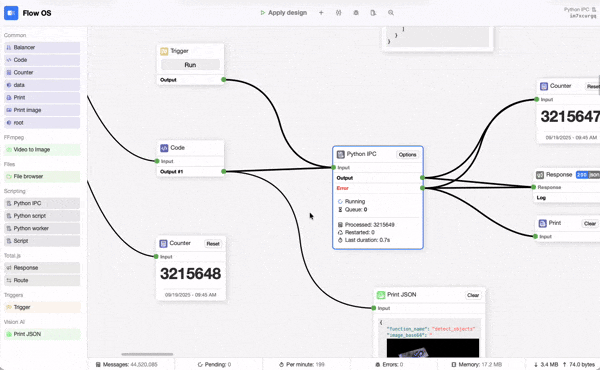Screen dimensions: 600x370
Task: Click the 200 status badge on Response node
Action: click(582, 175)
